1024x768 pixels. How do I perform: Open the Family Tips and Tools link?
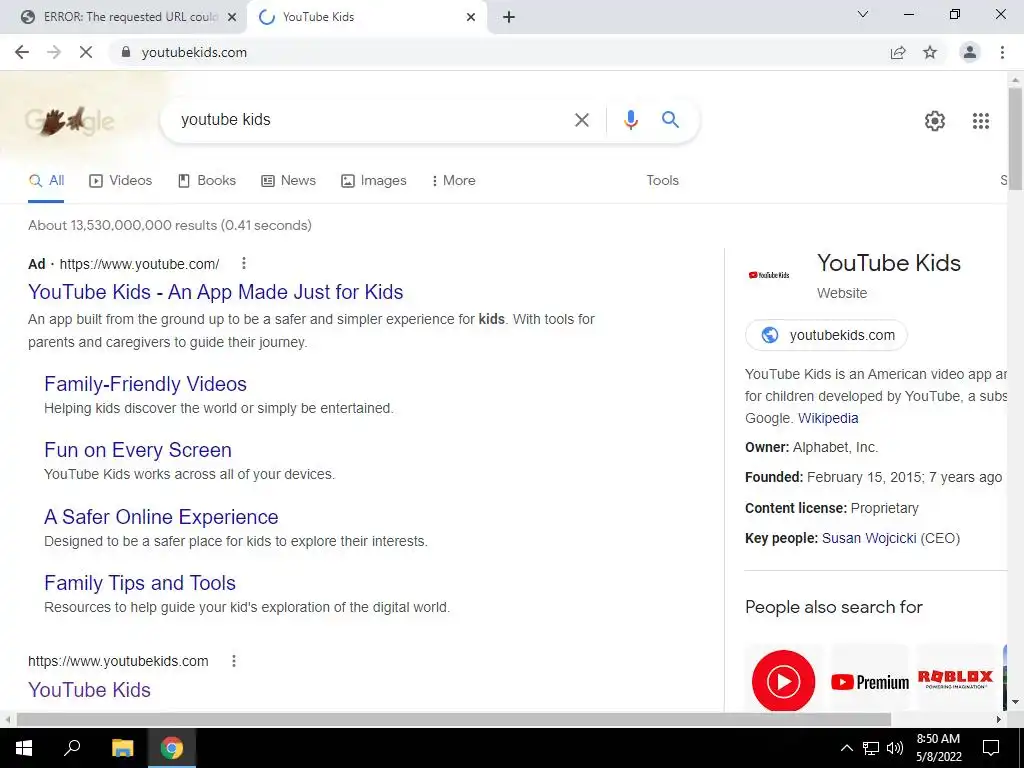pos(140,583)
